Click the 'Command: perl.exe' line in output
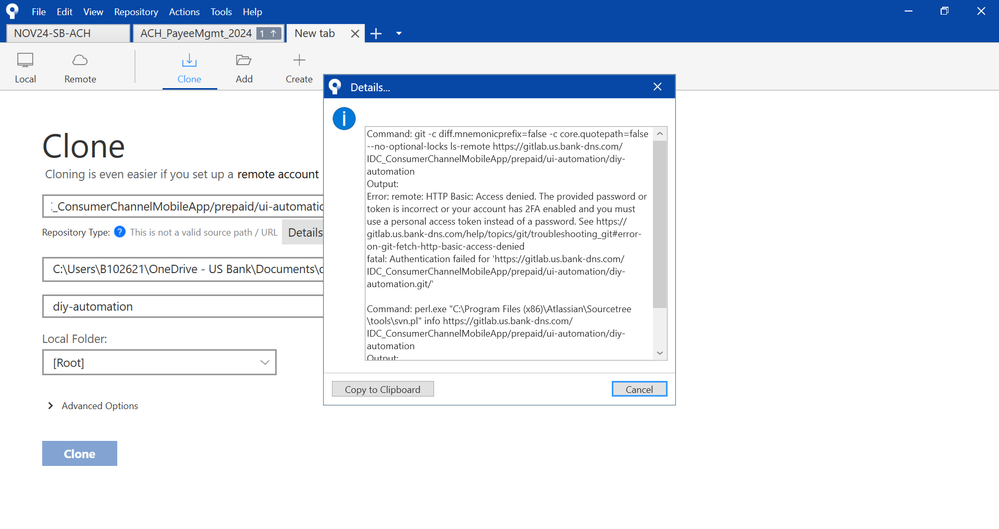This screenshot has width=999, height=529. [499, 308]
